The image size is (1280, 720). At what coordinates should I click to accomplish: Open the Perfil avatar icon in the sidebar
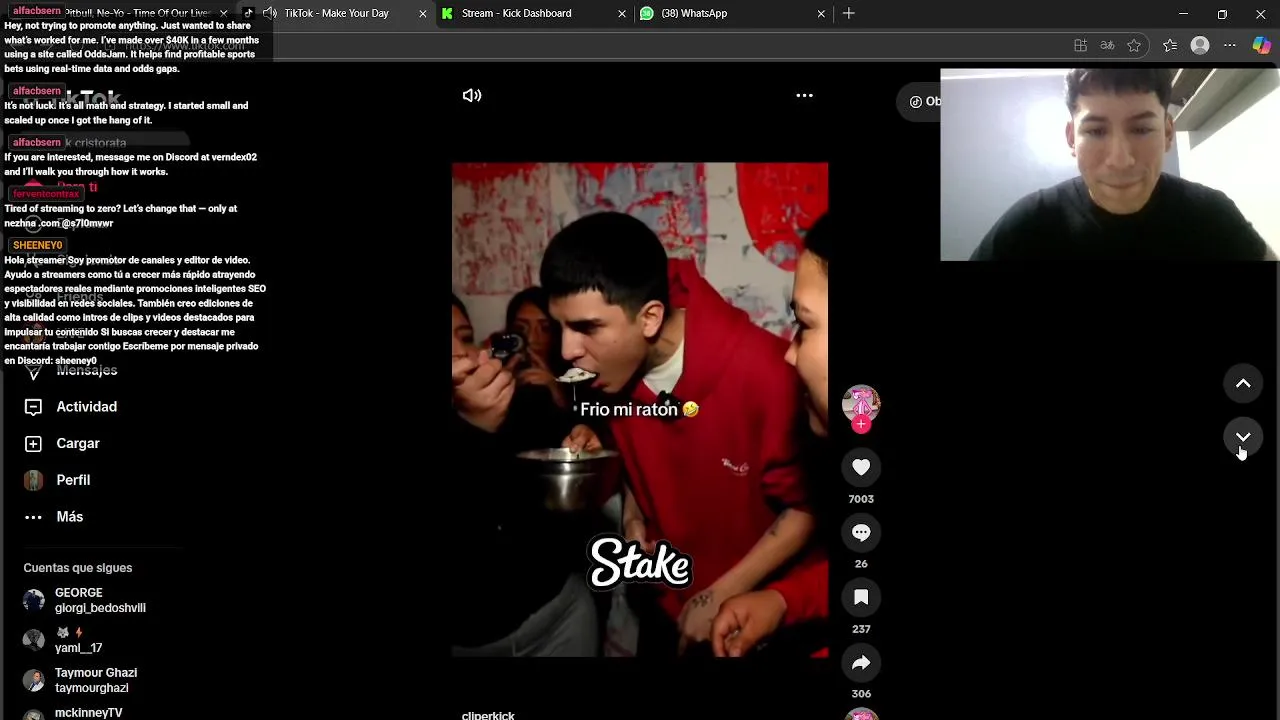coord(33,480)
